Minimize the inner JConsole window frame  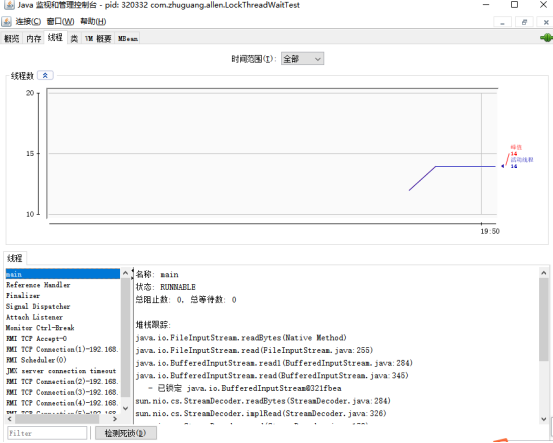tap(503, 22)
